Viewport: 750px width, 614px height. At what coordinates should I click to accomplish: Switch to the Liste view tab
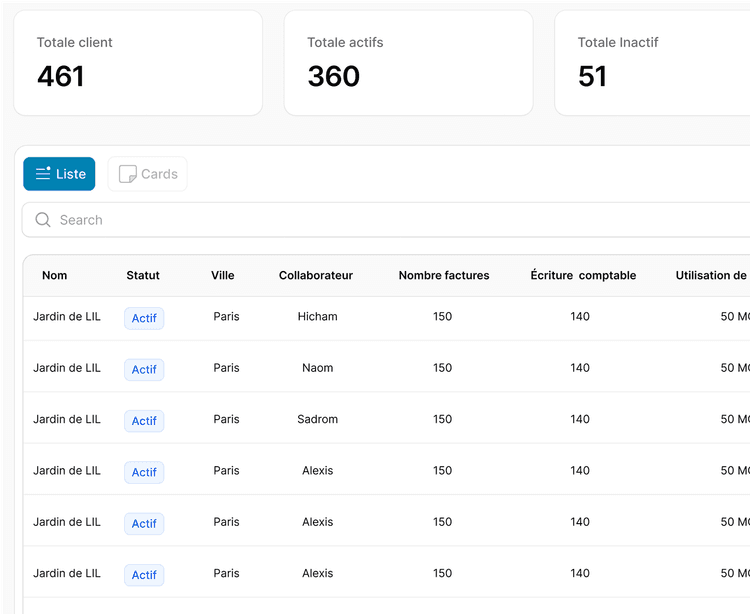59,174
